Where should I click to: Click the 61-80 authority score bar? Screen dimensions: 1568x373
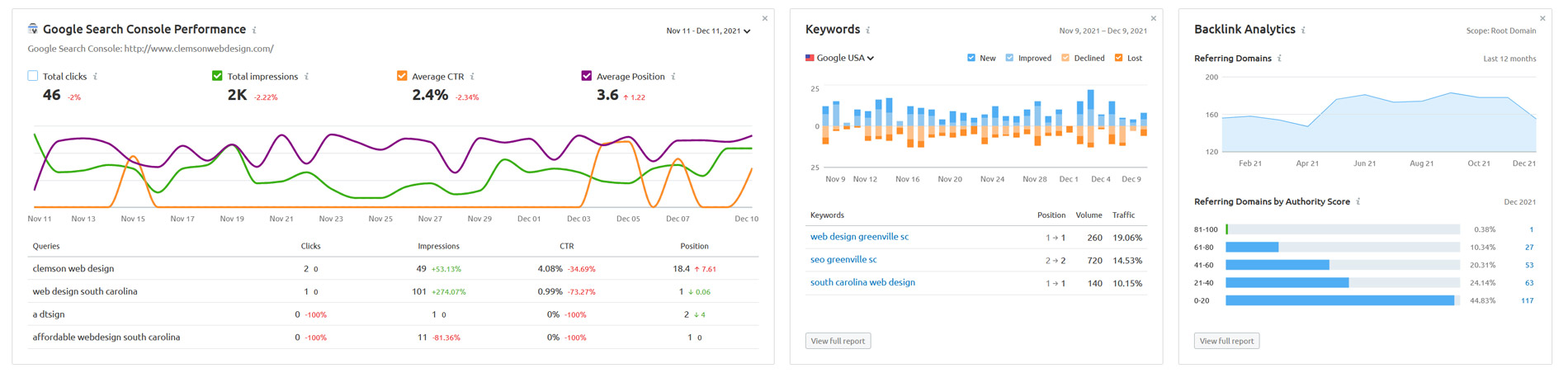1343,248
